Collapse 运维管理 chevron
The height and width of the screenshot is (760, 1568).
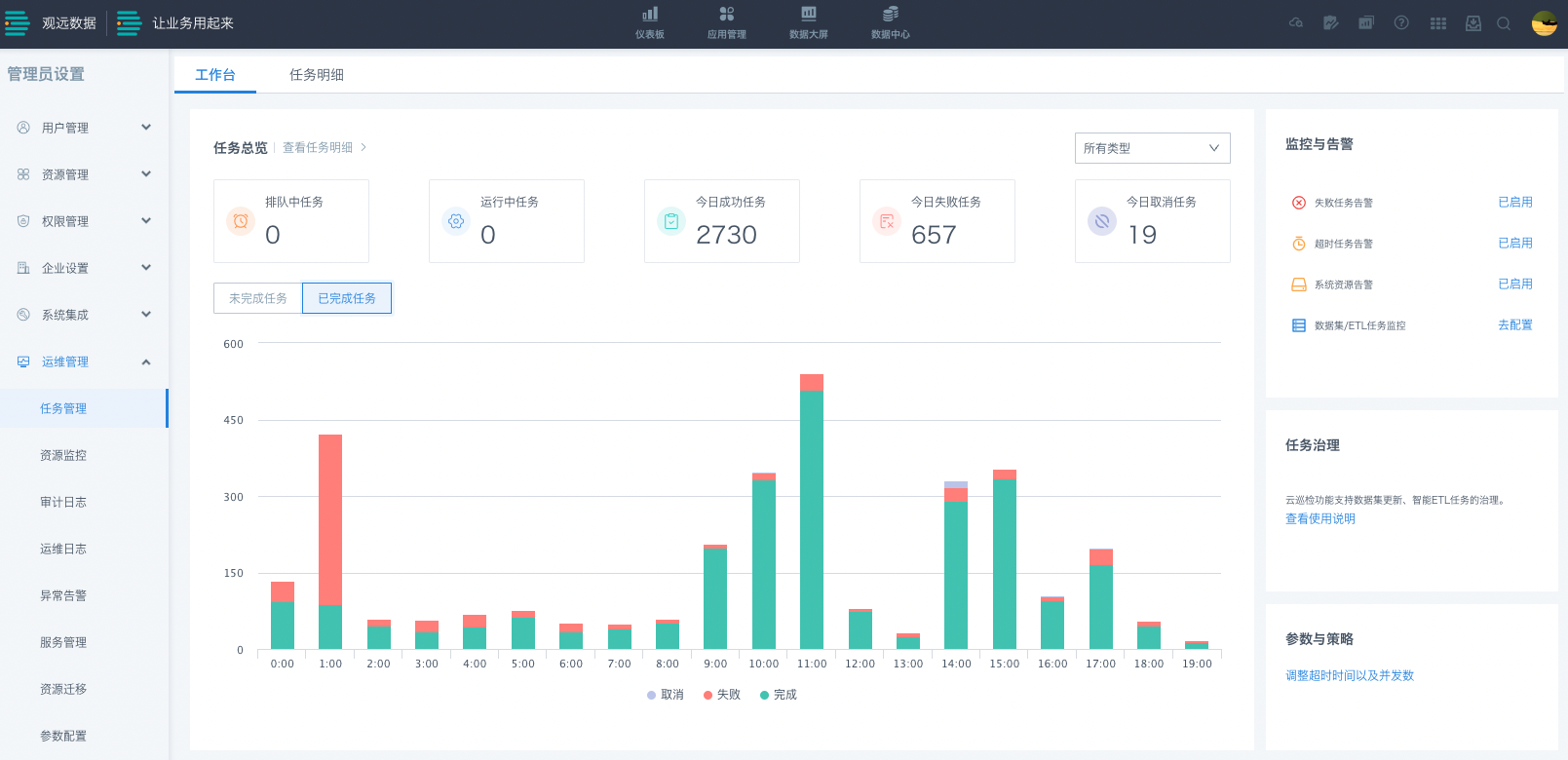coord(146,361)
